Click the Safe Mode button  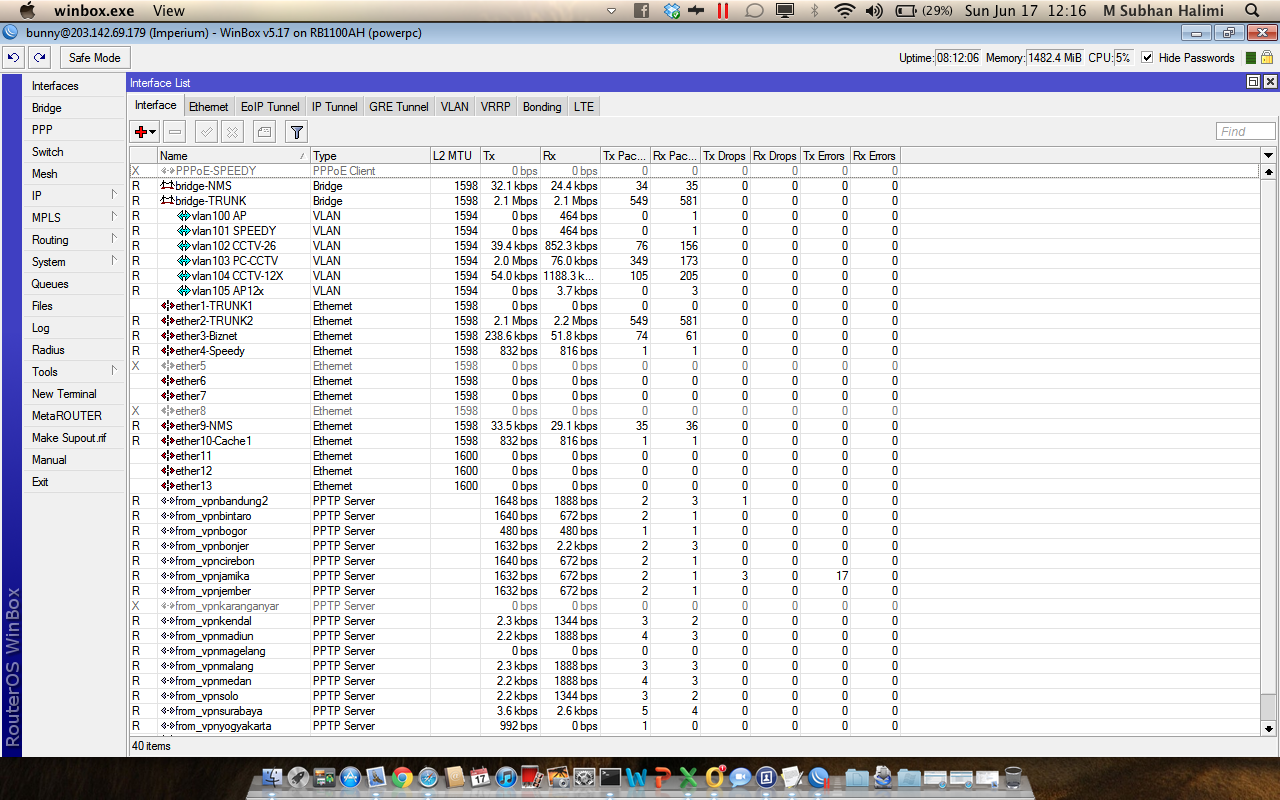(x=94, y=57)
